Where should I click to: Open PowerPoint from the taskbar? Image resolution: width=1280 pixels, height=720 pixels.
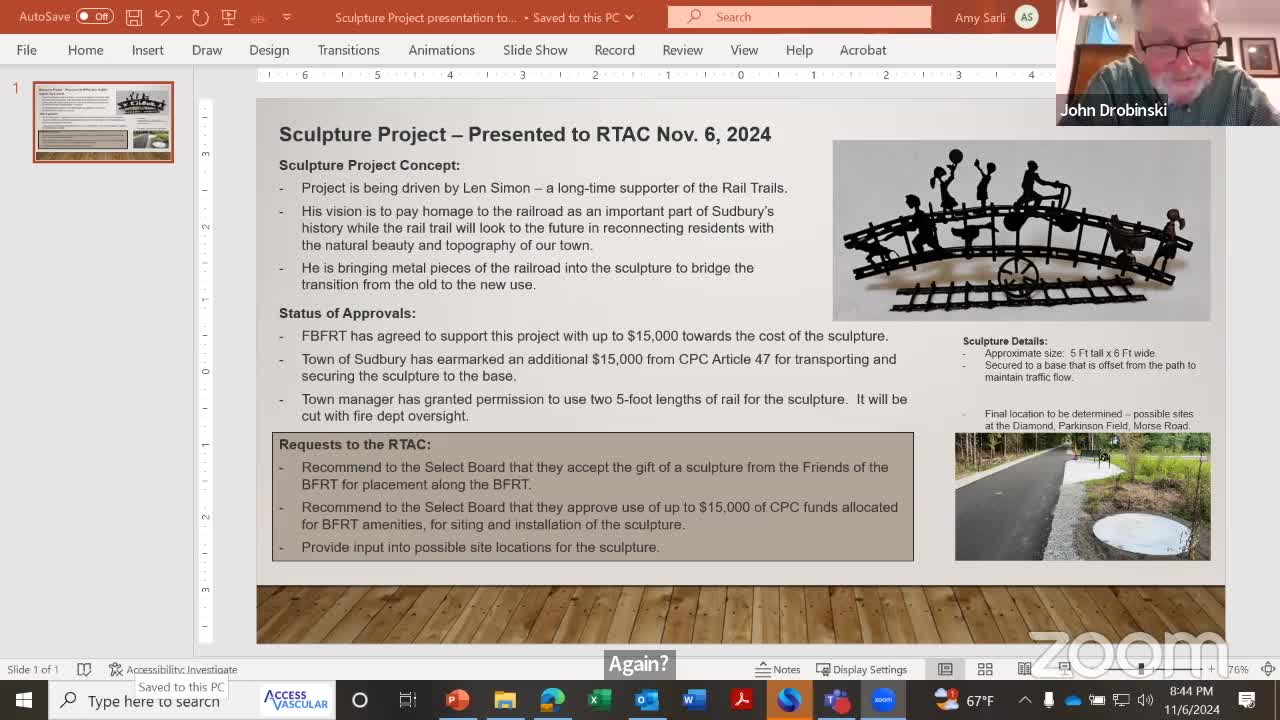[x=457, y=700]
